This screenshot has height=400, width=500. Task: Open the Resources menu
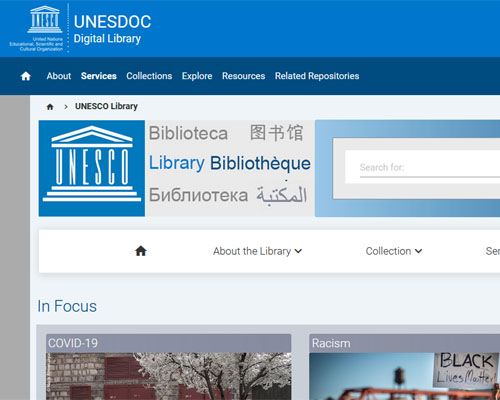(244, 76)
